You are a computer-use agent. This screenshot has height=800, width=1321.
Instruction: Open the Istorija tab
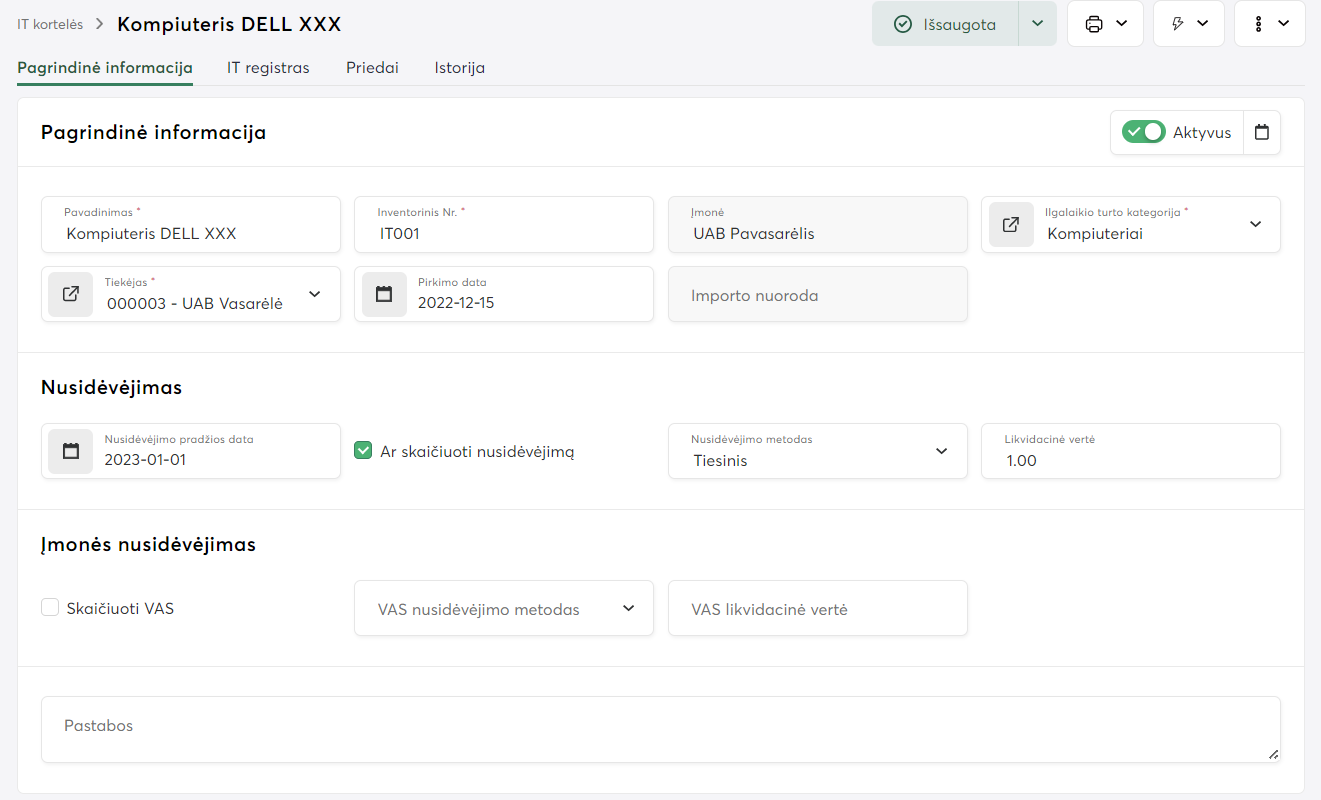[459, 68]
